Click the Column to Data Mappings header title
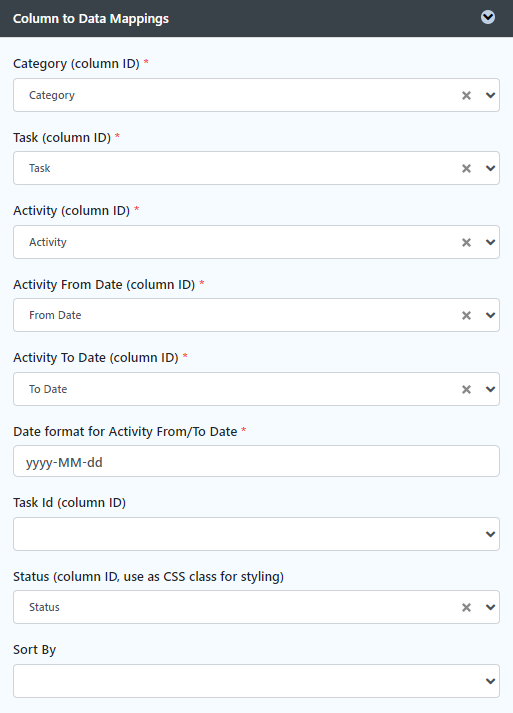Viewport: 513px width, 713px height. [91, 19]
